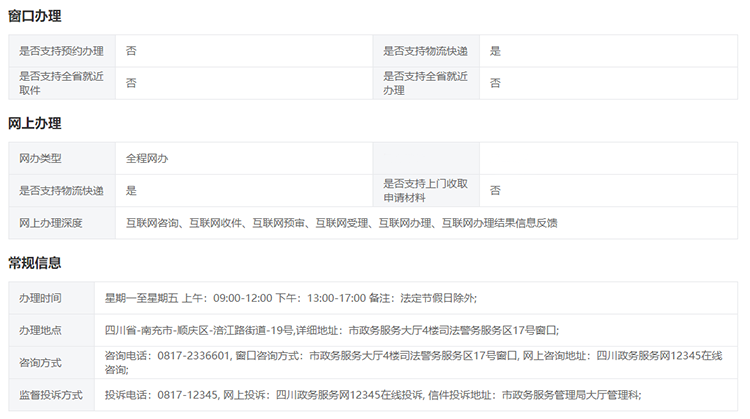Select the 是否支持预约办理 label cell
The image size is (750, 419).
61,51
